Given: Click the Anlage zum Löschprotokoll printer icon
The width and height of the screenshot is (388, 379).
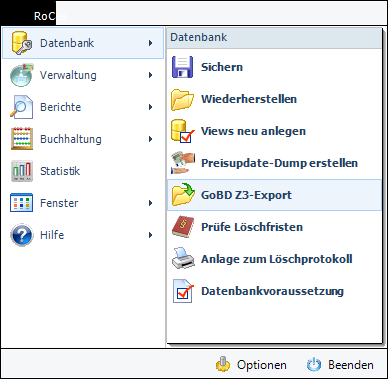Looking at the screenshot, I should (182, 259).
